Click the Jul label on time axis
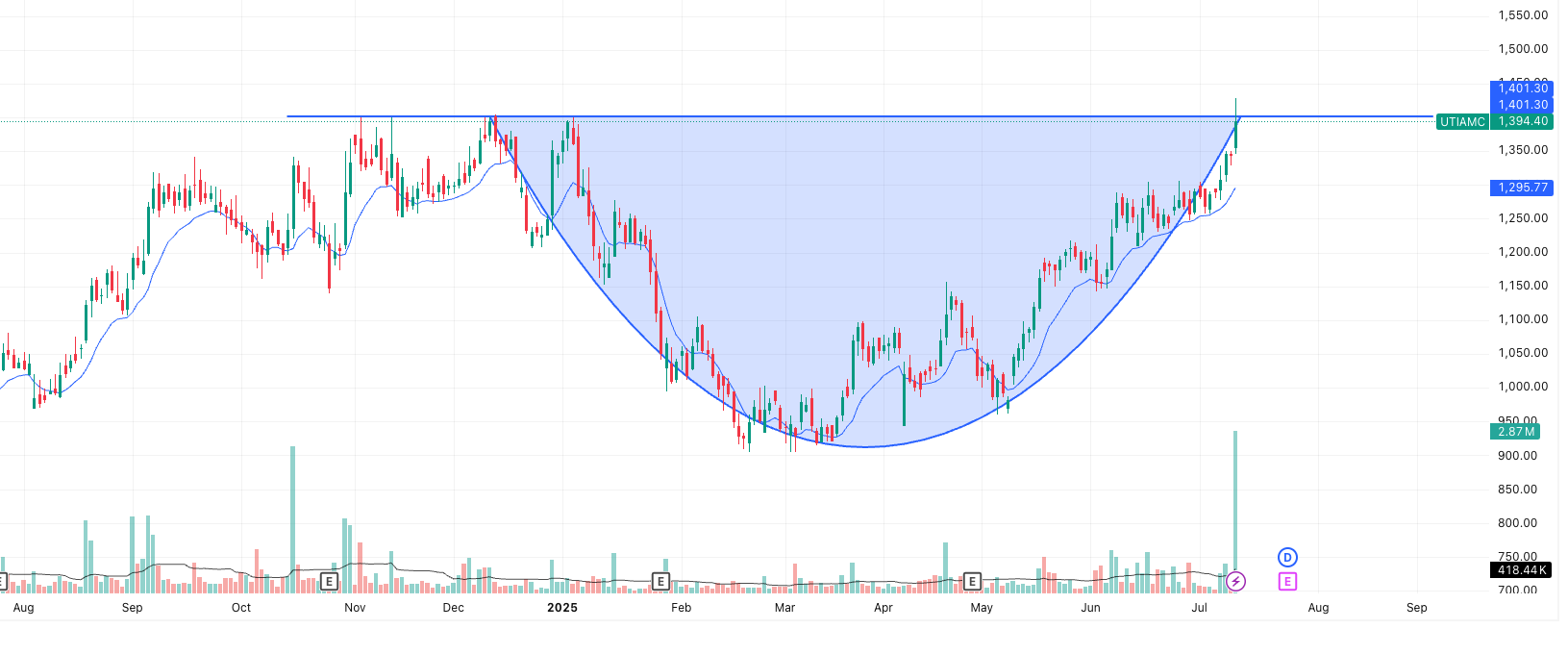1568x654 pixels. click(1199, 608)
